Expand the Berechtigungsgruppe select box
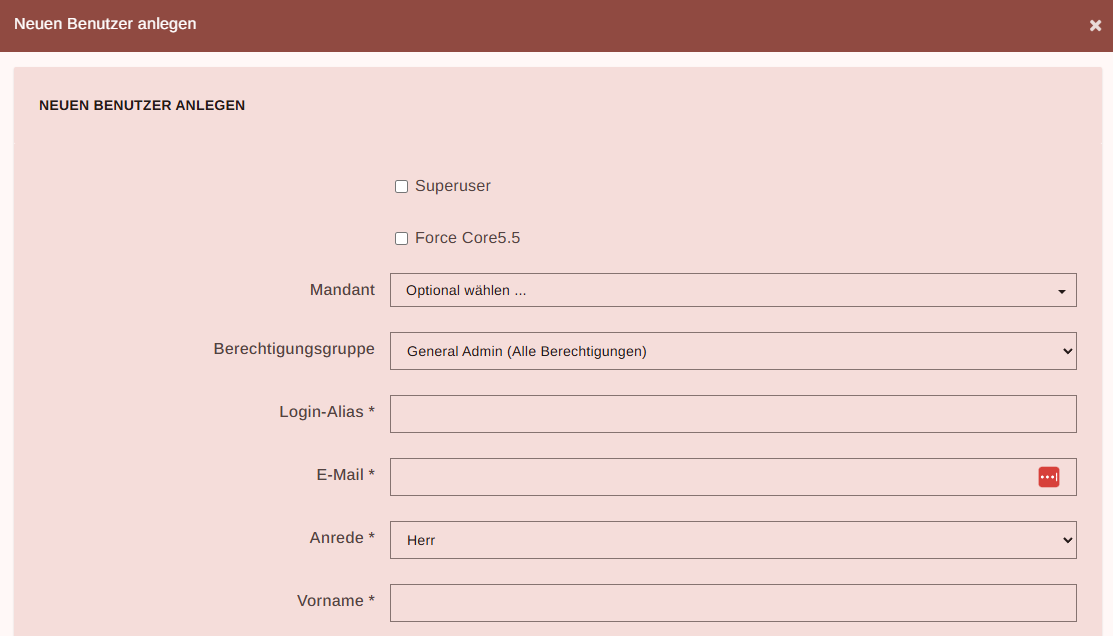Screen dimensions: 1113x636 click(x=732, y=351)
